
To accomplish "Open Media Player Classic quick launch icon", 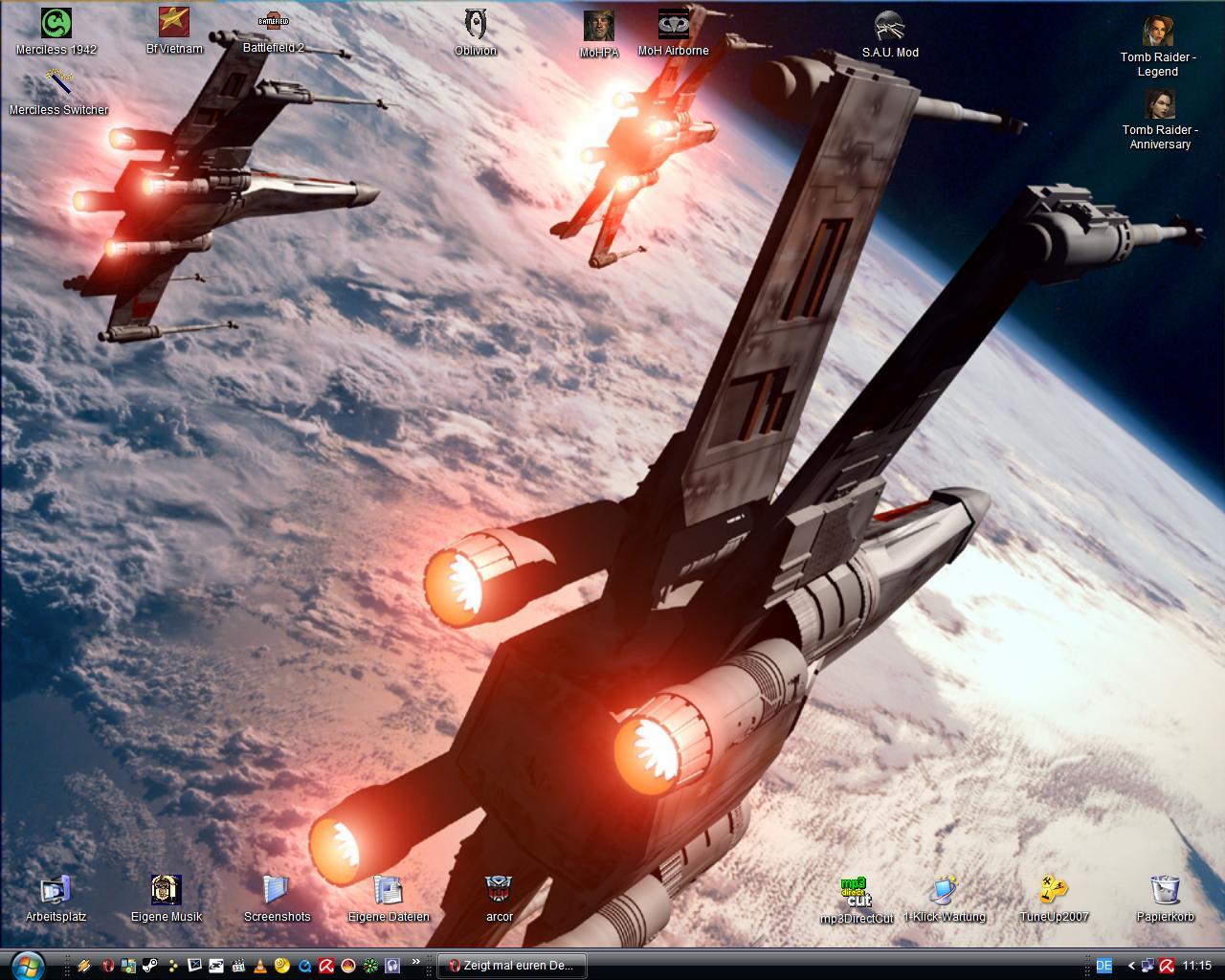I will coord(238,966).
